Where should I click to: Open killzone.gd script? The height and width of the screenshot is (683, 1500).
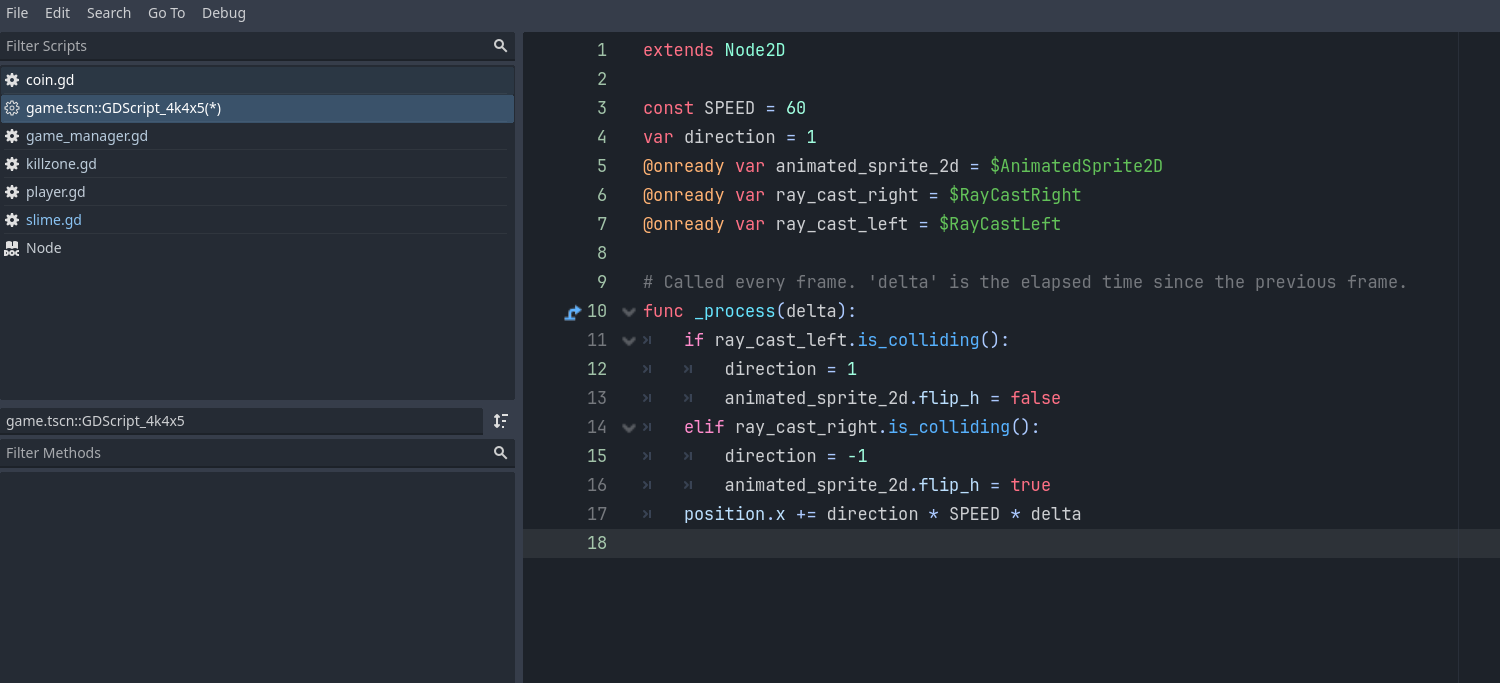point(257,164)
